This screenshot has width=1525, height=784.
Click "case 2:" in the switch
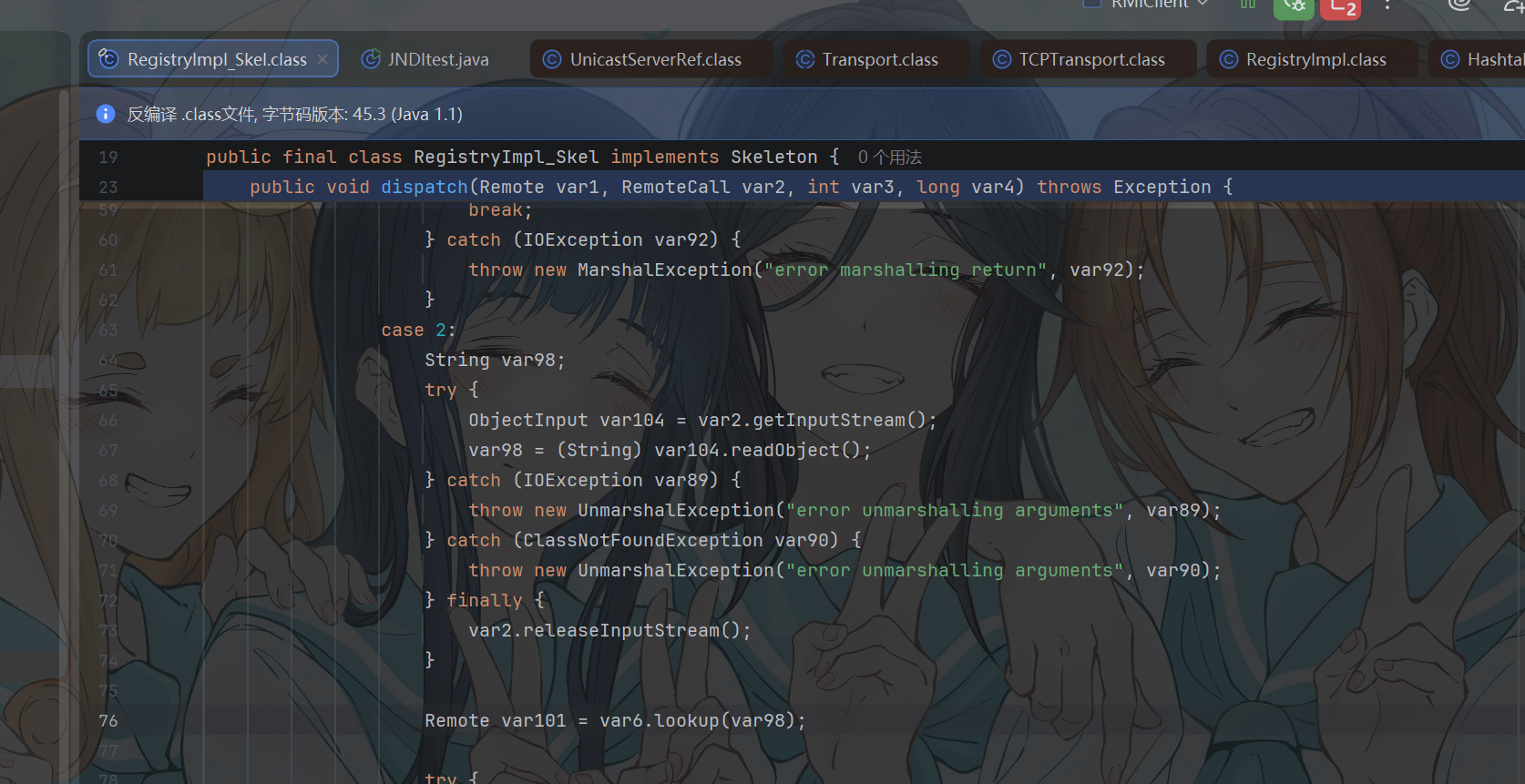(418, 331)
